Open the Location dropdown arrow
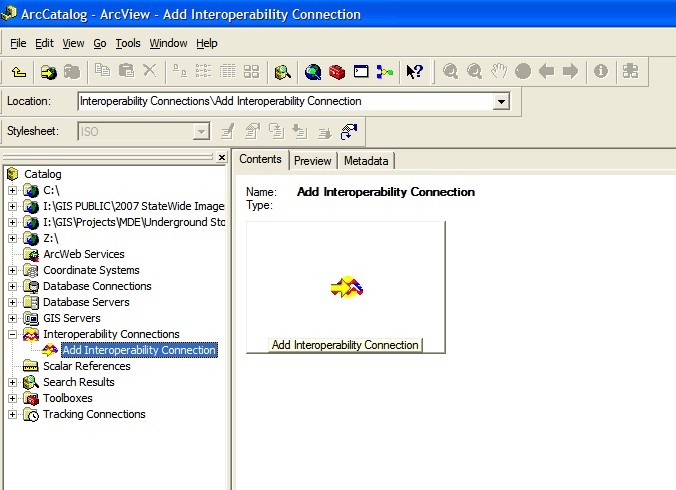Image resolution: width=676 pixels, height=490 pixels. (501, 102)
